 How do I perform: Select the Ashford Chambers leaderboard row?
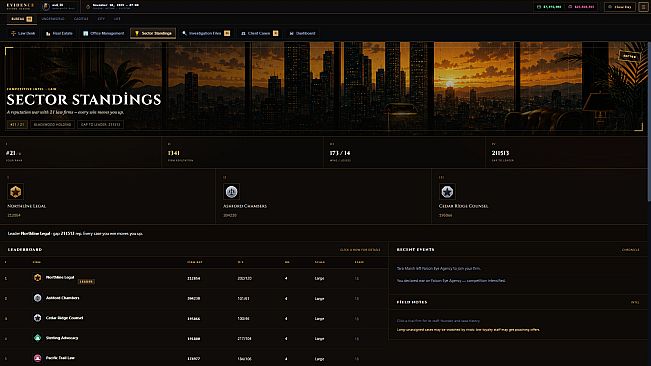194,298
